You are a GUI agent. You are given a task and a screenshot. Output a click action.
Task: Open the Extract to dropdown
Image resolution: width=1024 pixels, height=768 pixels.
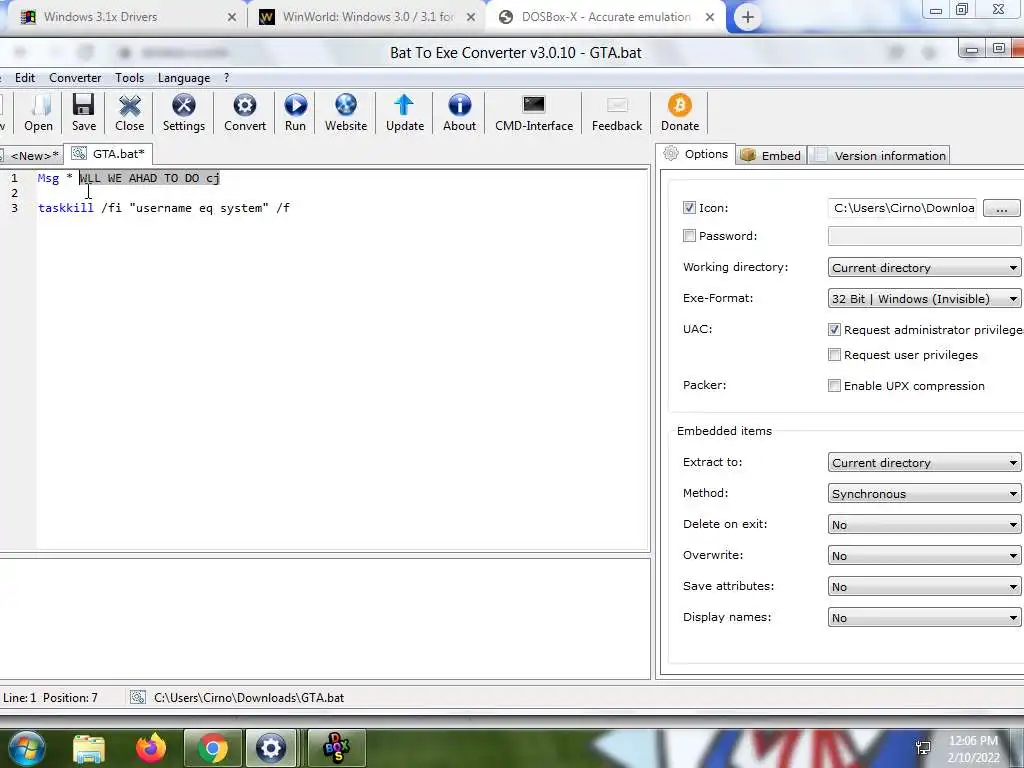(x=924, y=462)
